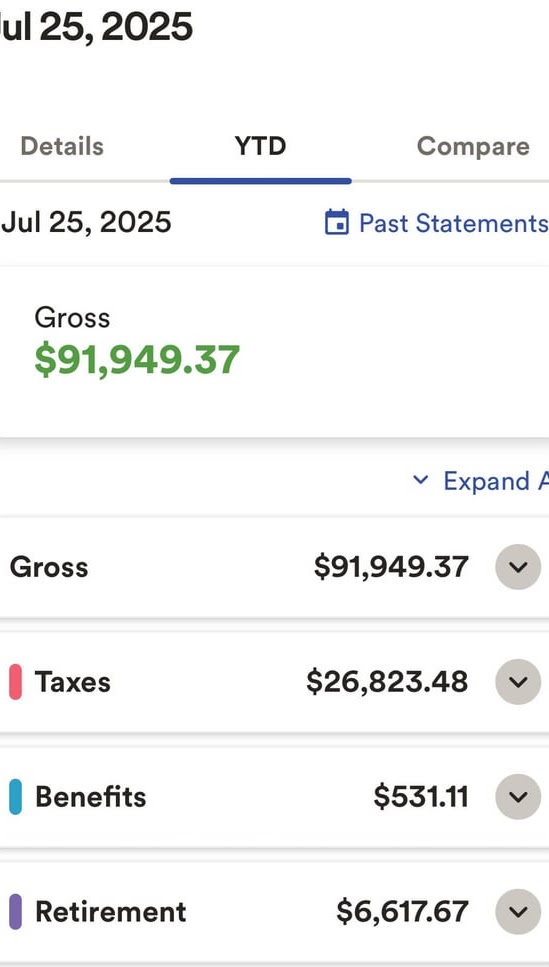Click the Taxes amount $26,823.48
549x967 pixels.
click(x=387, y=681)
